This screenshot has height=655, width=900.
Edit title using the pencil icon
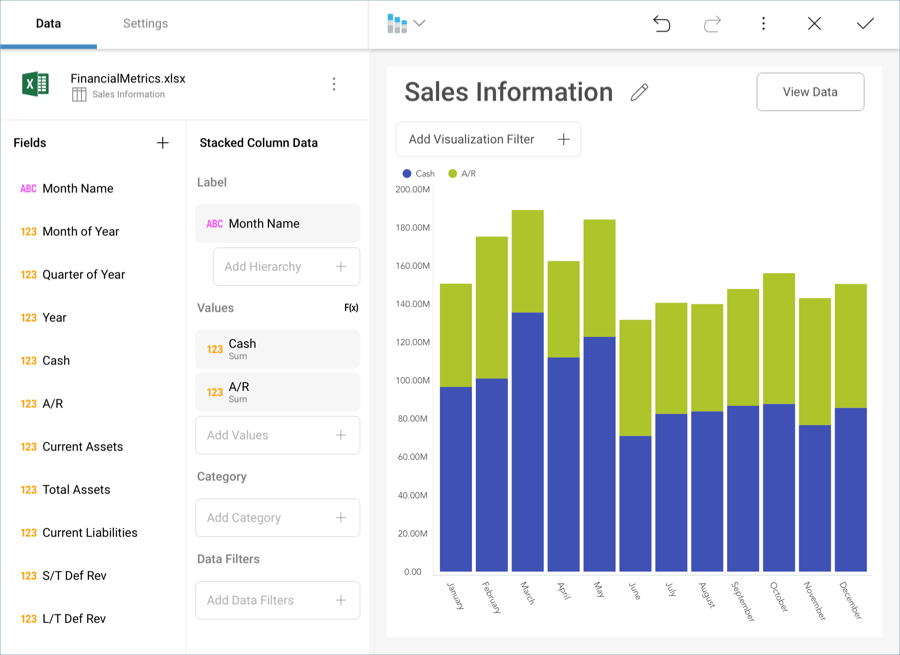coord(640,93)
